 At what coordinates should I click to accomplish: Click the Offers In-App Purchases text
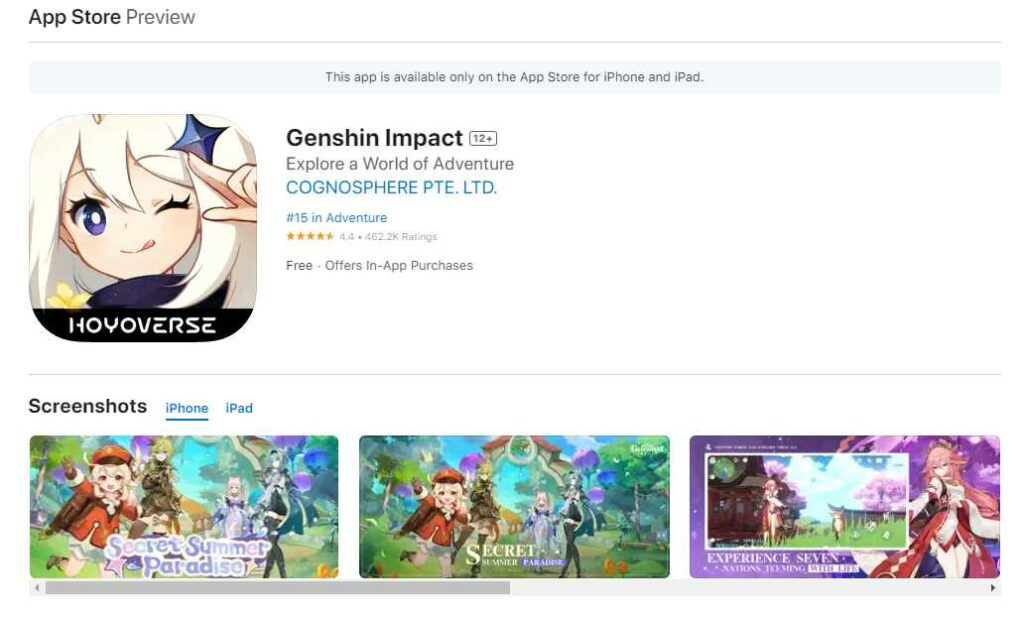[399, 265]
